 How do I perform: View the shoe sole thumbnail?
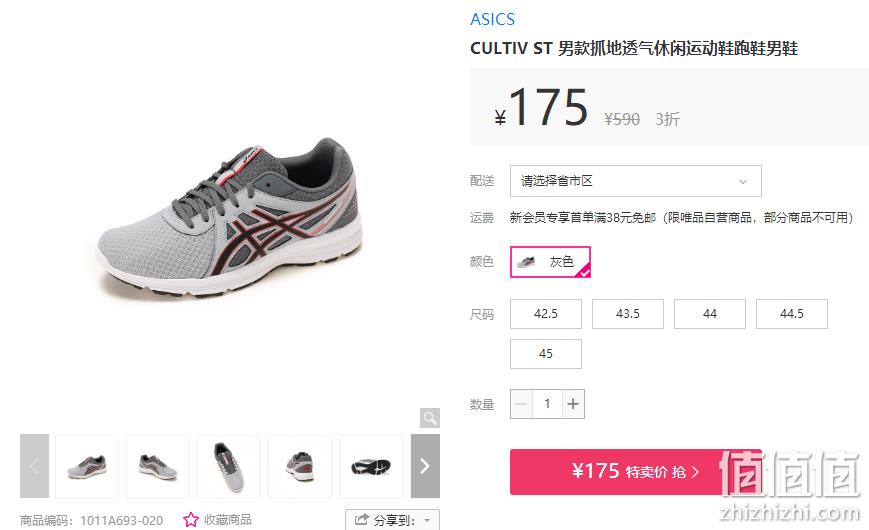[371, 466]
